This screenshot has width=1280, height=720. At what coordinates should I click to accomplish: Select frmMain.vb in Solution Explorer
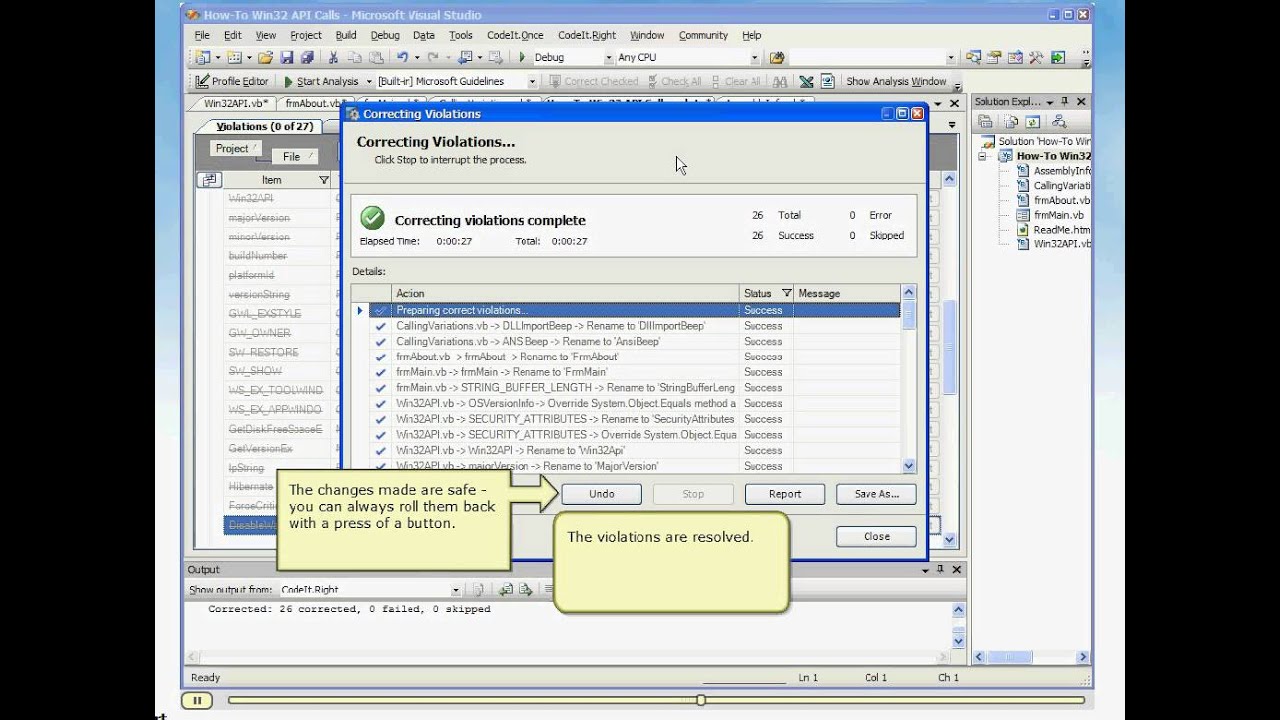pyautogui.click(x=1058, y=215)
